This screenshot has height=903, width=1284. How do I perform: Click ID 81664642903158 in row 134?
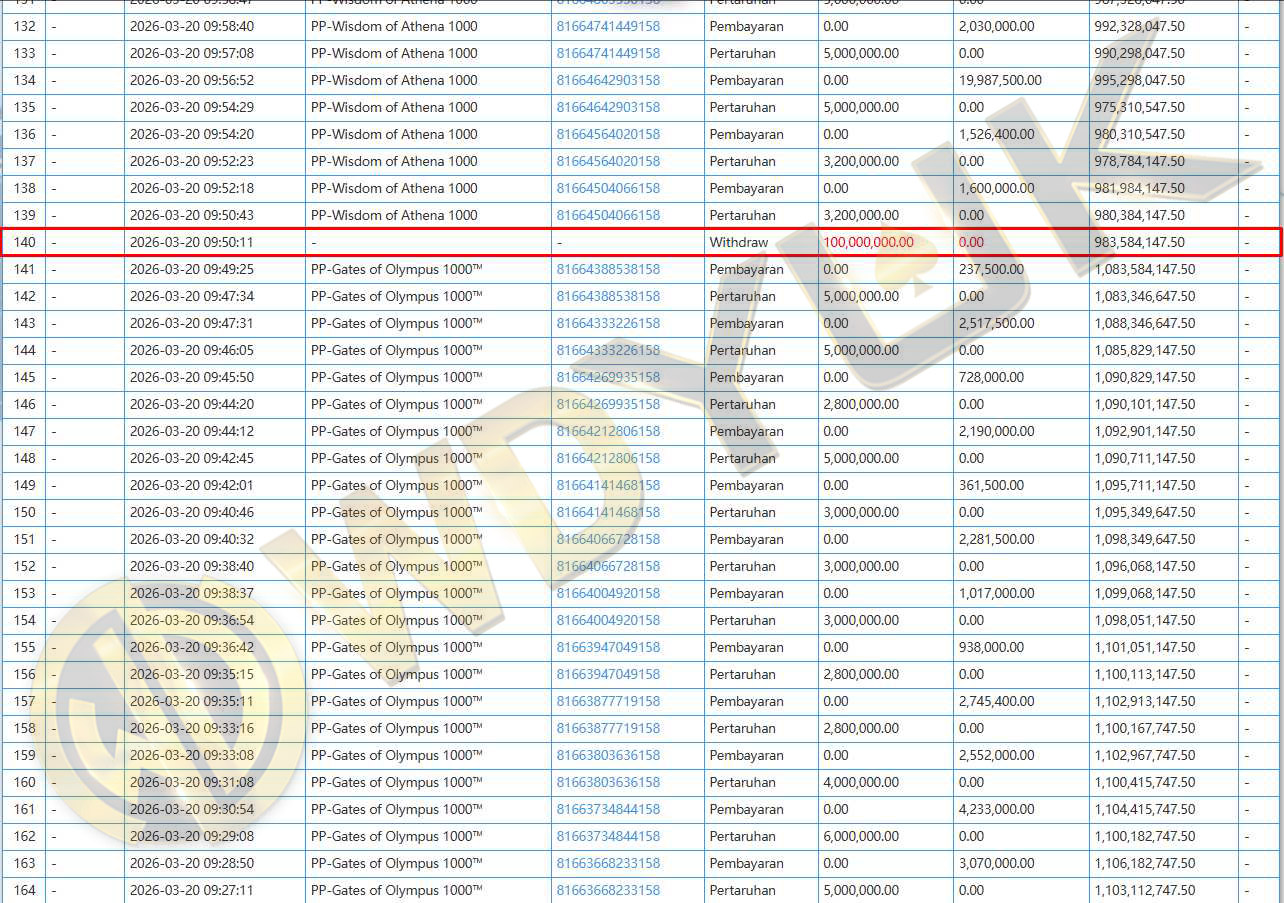[x=608, y=80]
